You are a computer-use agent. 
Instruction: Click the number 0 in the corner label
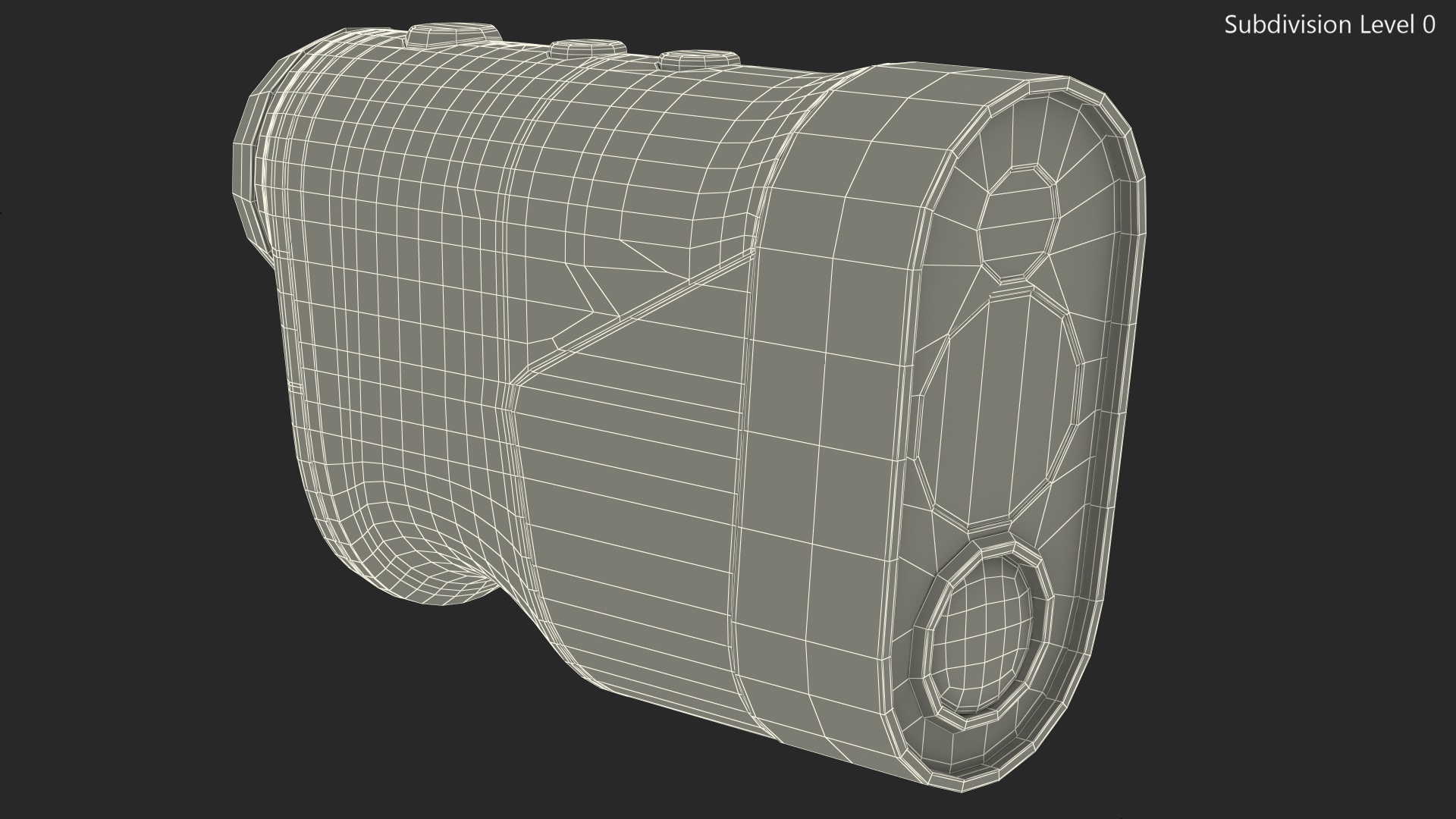click(x=1428, y=25)
